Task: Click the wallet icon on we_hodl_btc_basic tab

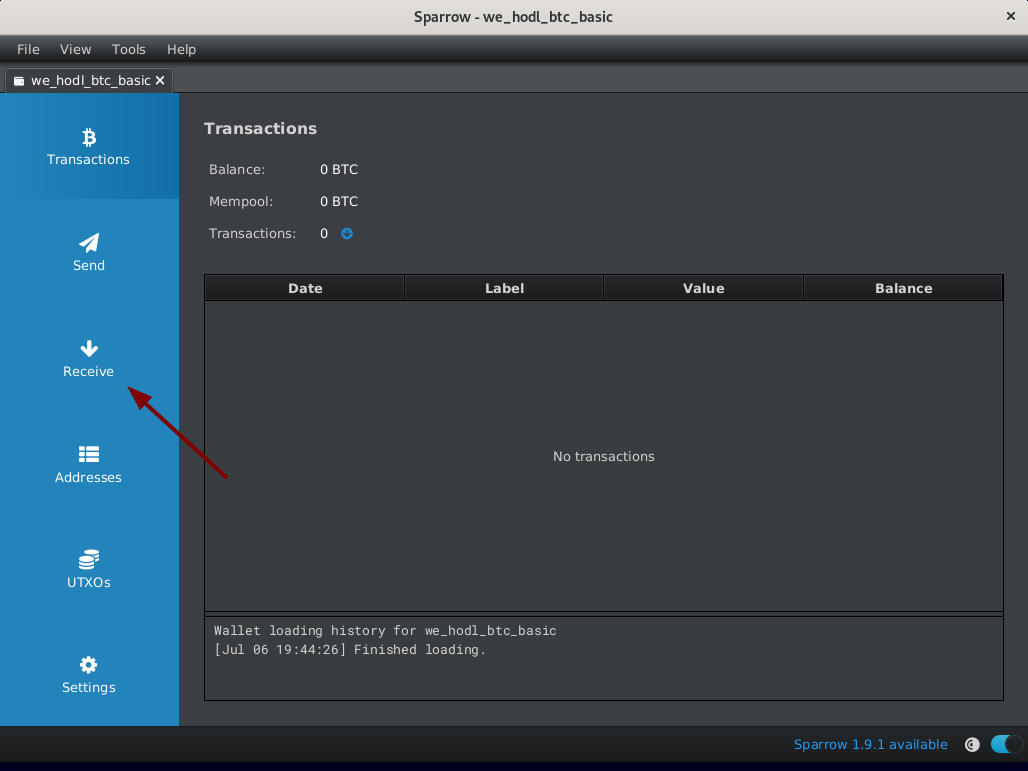Action: pyautogui.click(x=19, y=81)
